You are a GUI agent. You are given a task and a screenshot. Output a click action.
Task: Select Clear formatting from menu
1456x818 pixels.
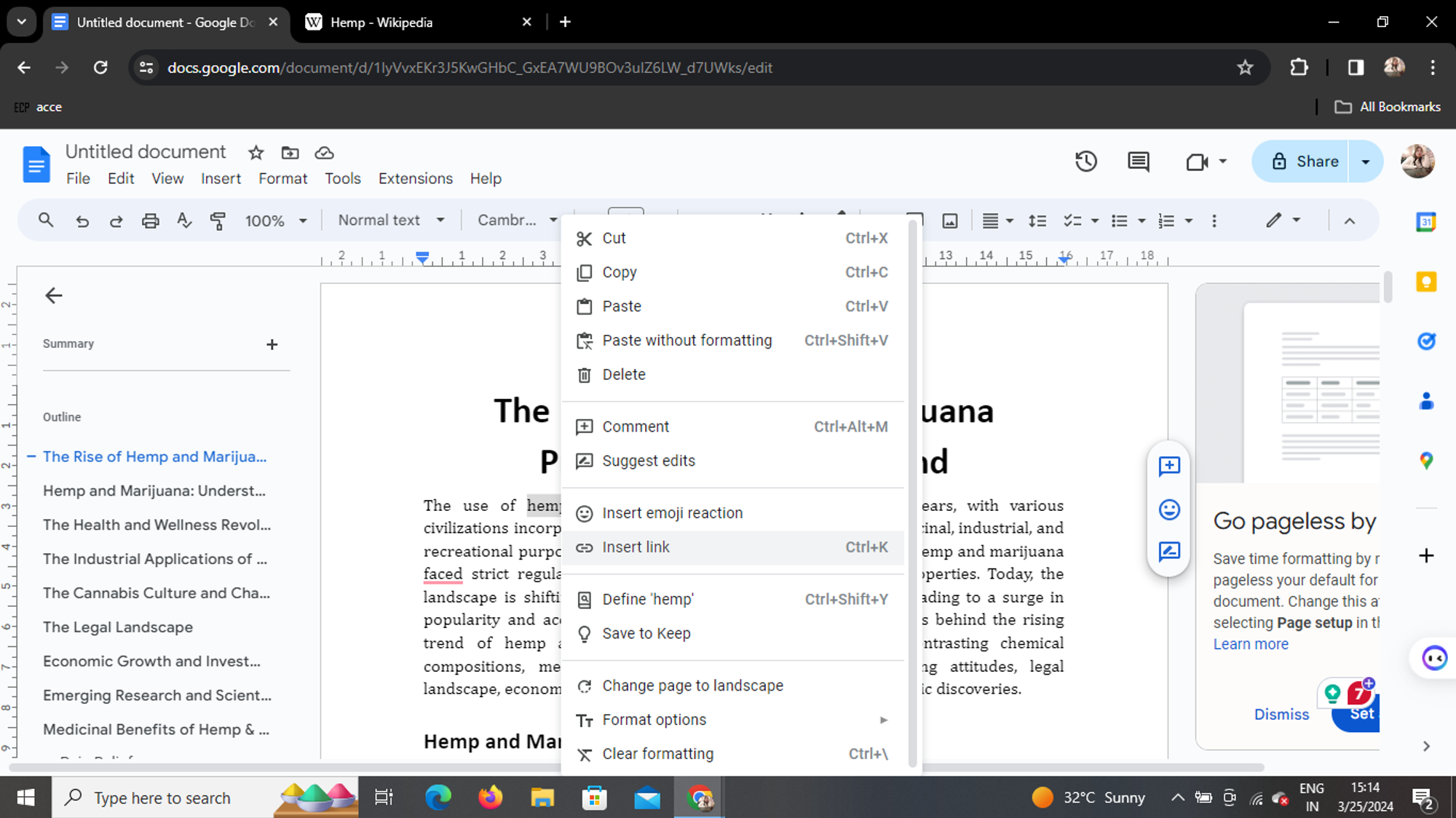[733, 754]
